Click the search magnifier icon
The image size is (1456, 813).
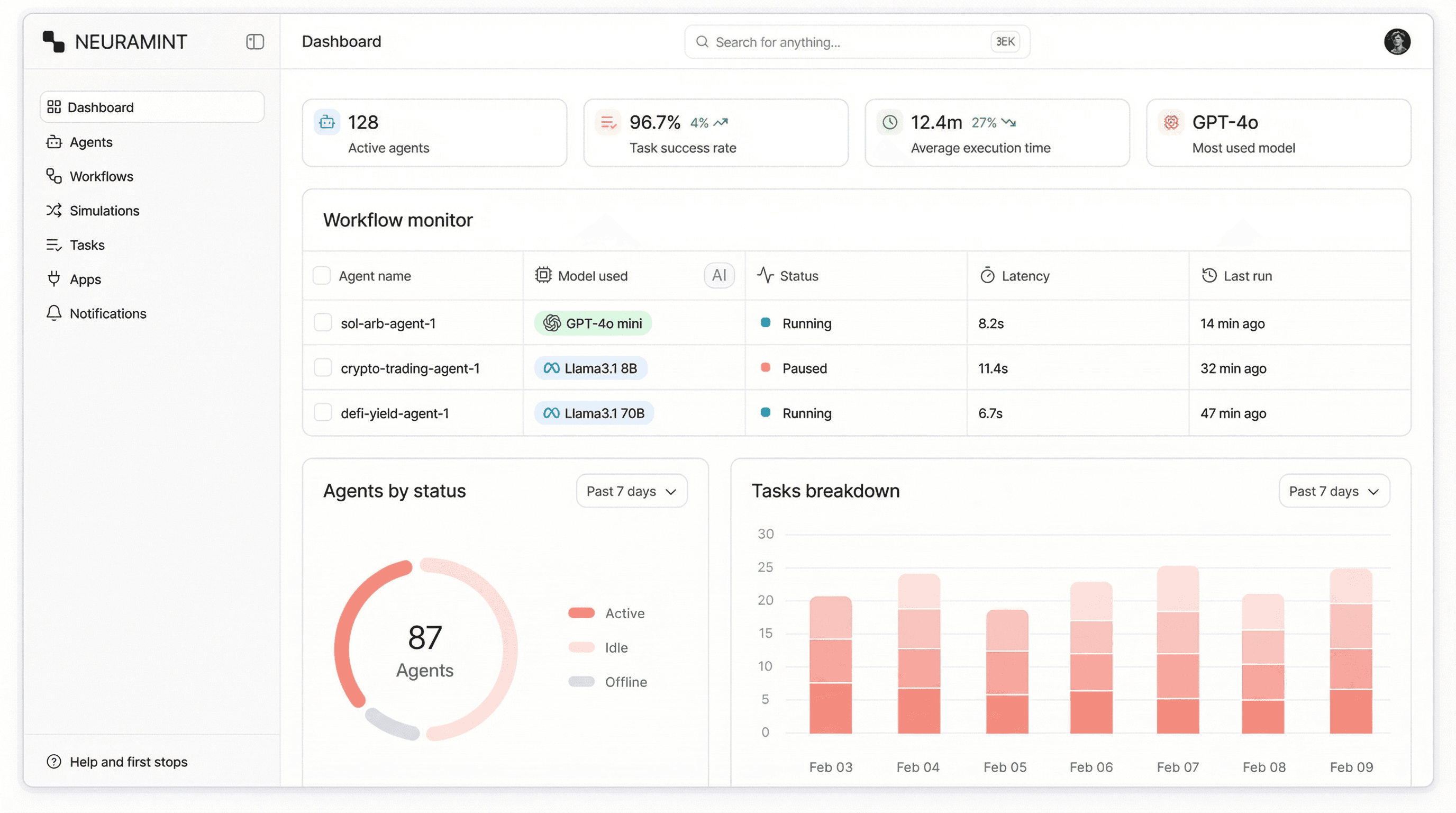(x=702, y=42)
